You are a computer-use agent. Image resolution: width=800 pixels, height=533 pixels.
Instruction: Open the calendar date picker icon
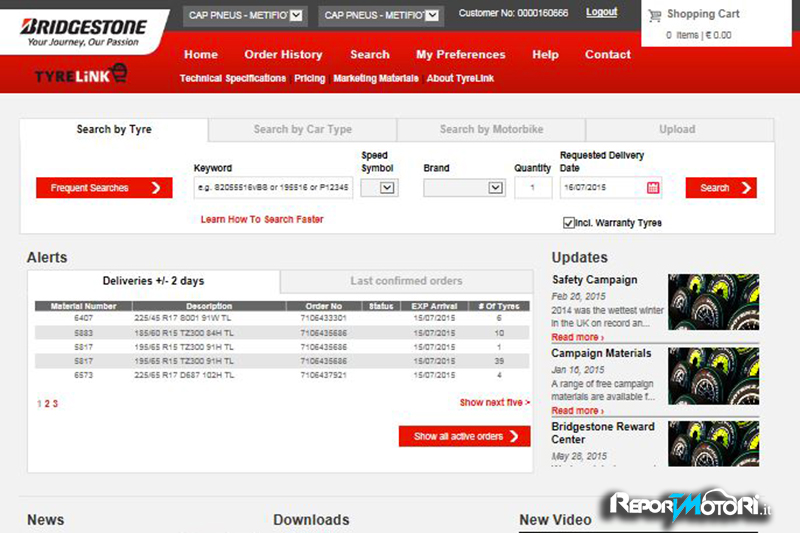(x=653, y=188)
